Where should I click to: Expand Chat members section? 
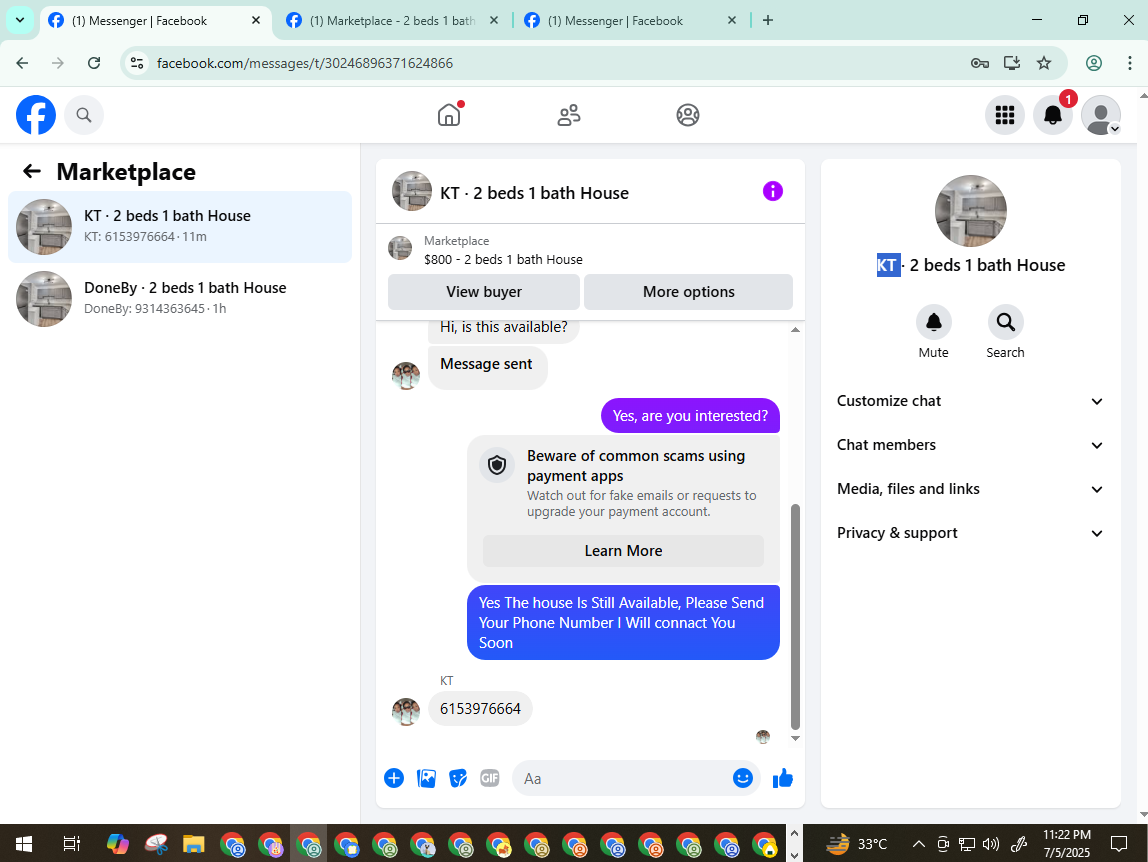point(970,445)
